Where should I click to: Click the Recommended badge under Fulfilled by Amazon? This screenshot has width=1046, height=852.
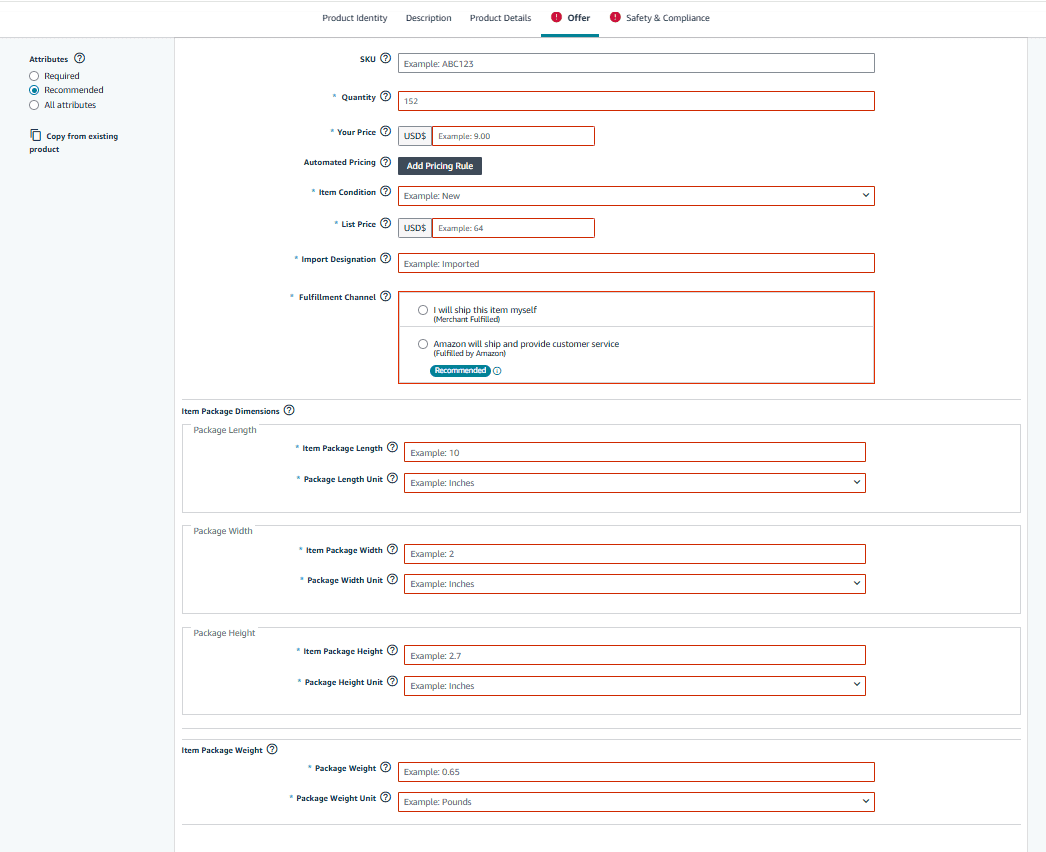coord(460,371)
